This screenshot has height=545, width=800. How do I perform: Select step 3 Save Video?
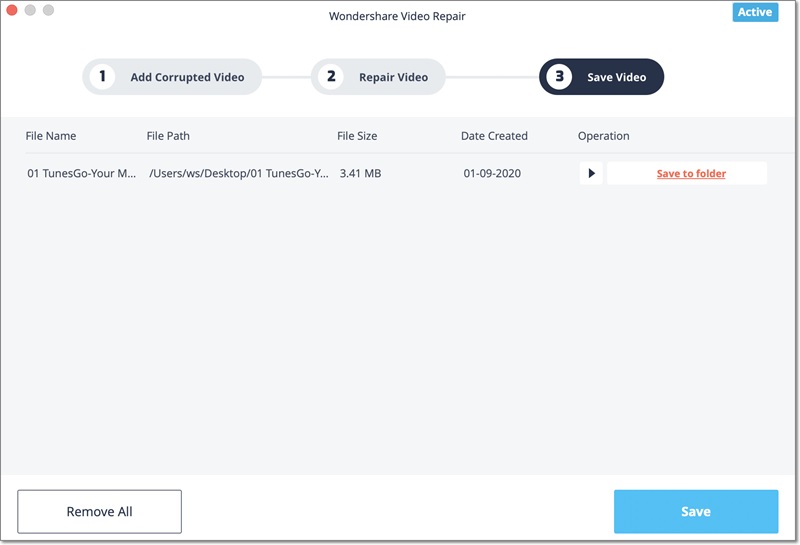pos(602,77)
